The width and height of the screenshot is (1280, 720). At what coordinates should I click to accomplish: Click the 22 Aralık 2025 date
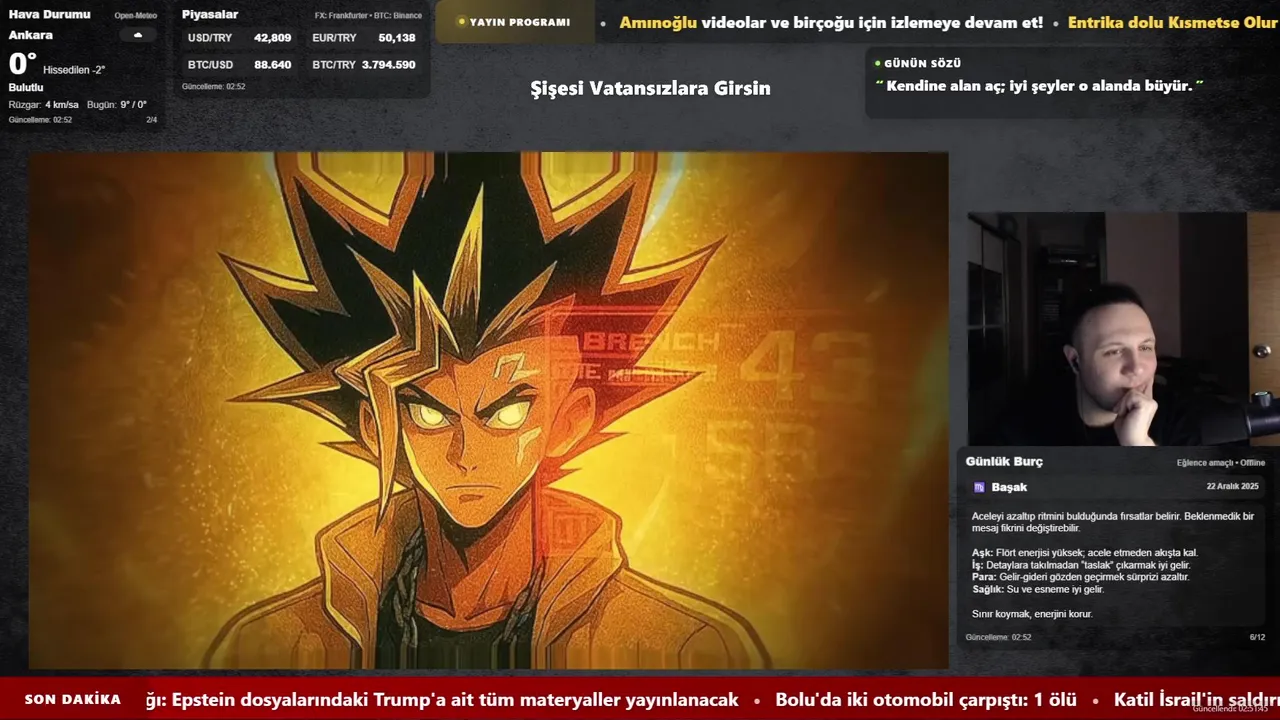coord(1232,486)
